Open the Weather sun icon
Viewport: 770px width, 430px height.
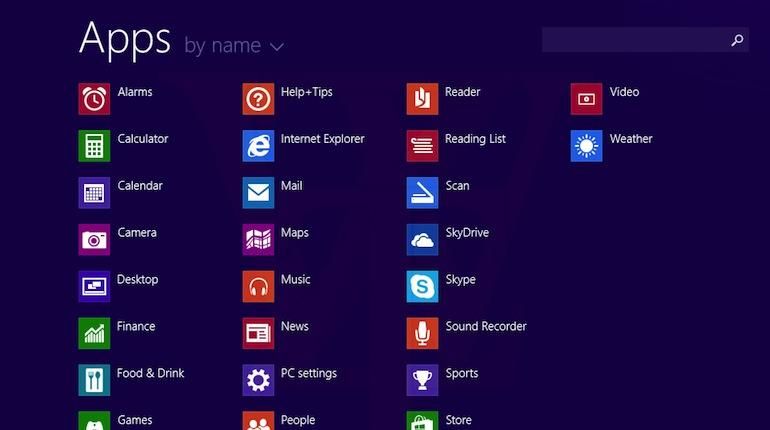click(586, 146)
